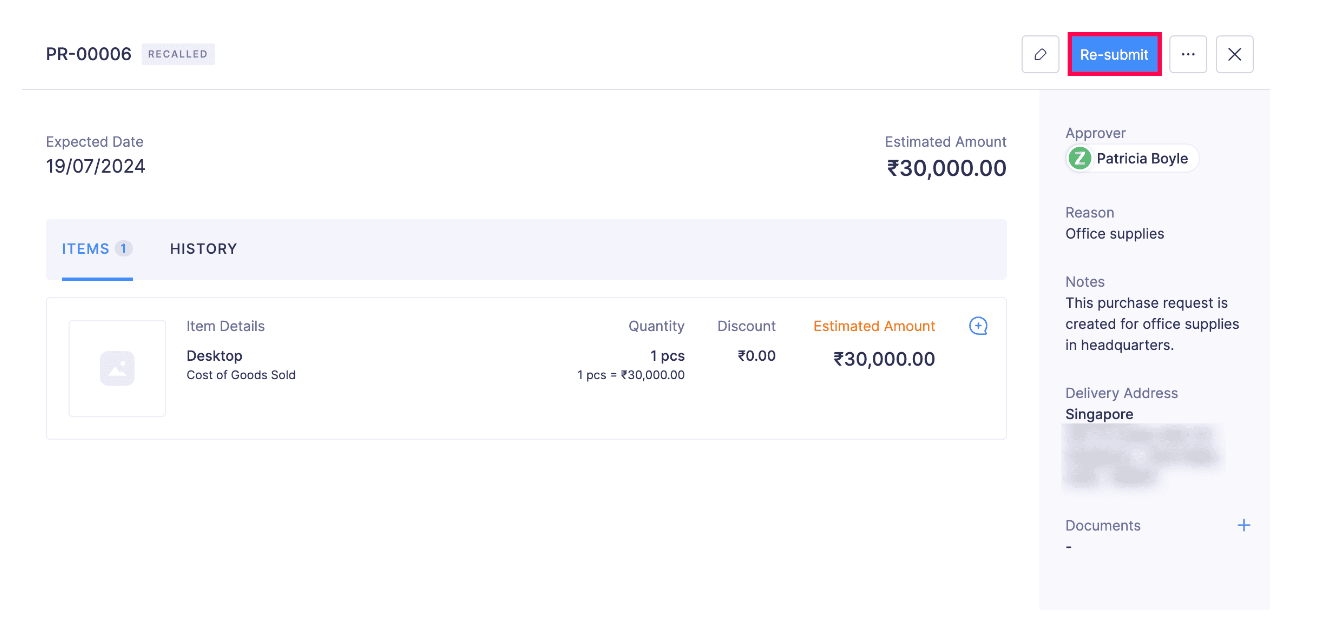Add a comment with the bubble icon
This screenshot has height=628, width=1320.
(979, 326)
